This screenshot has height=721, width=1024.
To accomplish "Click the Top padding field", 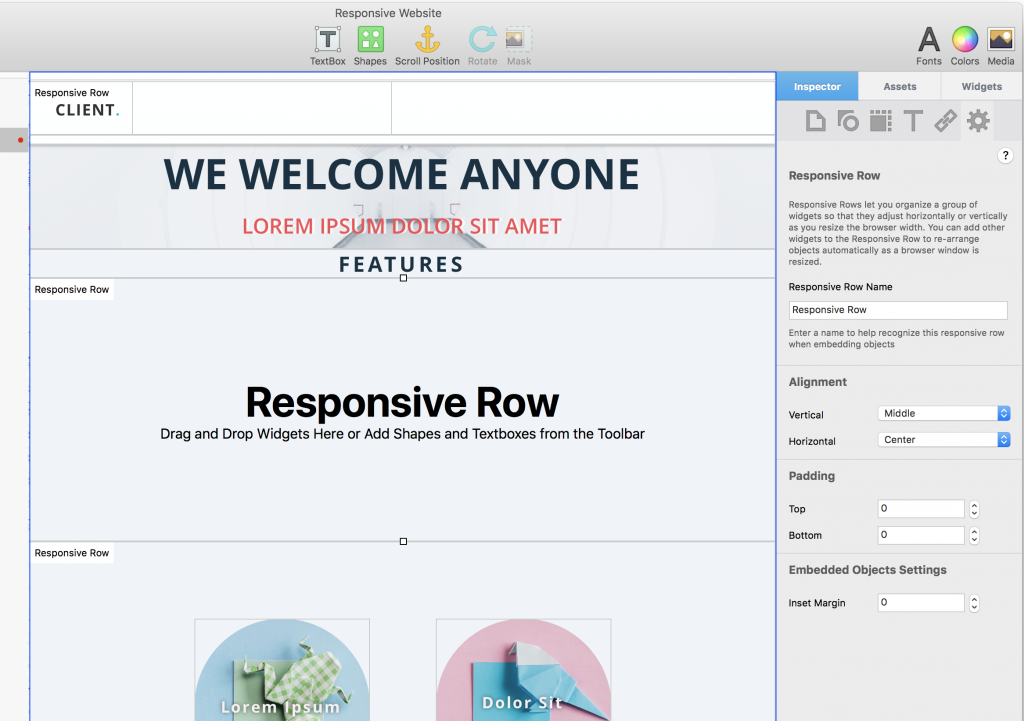I will tap(921, 509).
